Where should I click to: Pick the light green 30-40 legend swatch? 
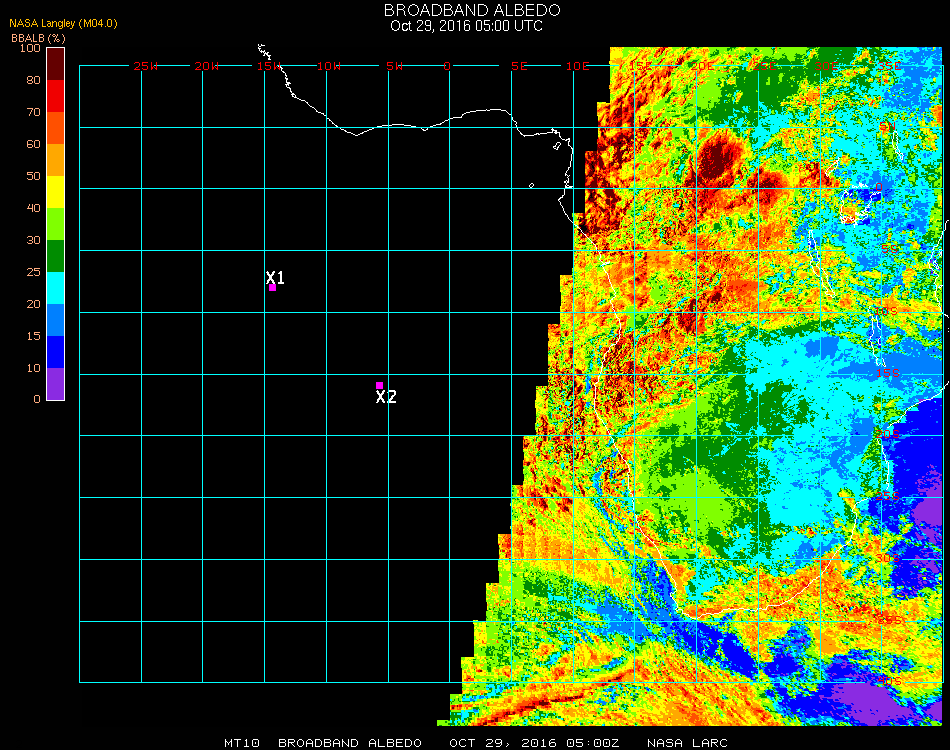pos(56,224)
